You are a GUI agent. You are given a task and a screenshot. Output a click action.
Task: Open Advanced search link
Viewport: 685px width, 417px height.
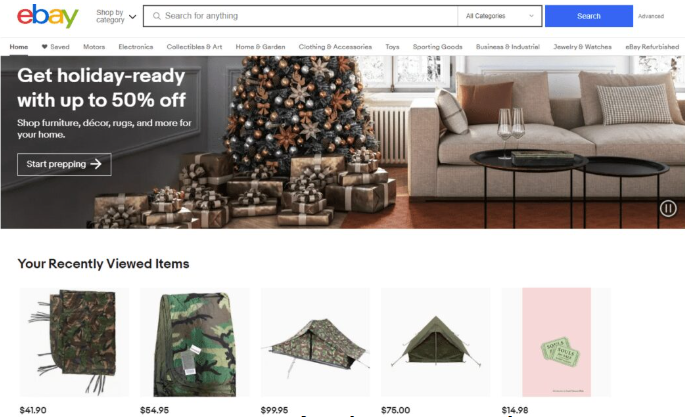(650, 16)
